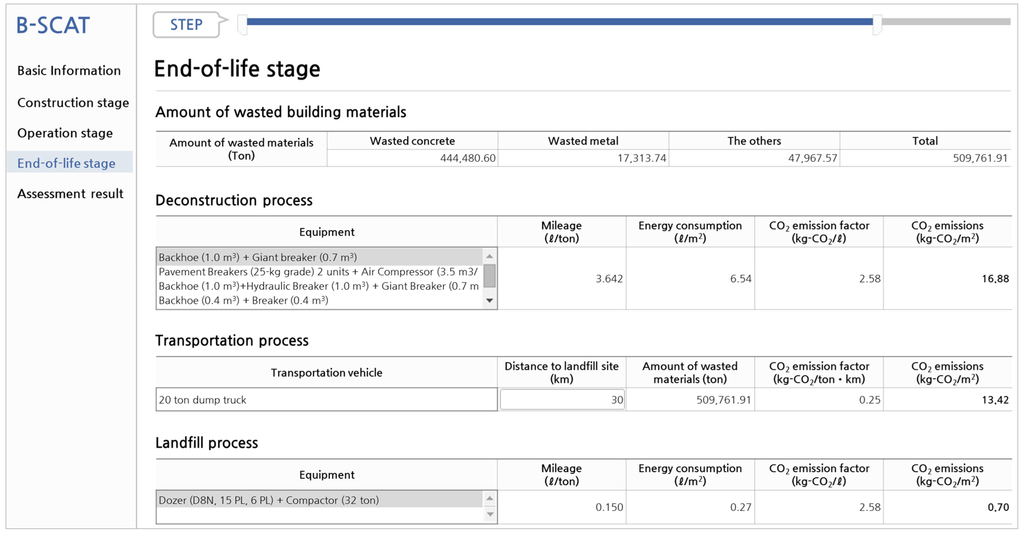Click the step progress bar end handle
Viewport: 1024px width, 536px height.
877,24
